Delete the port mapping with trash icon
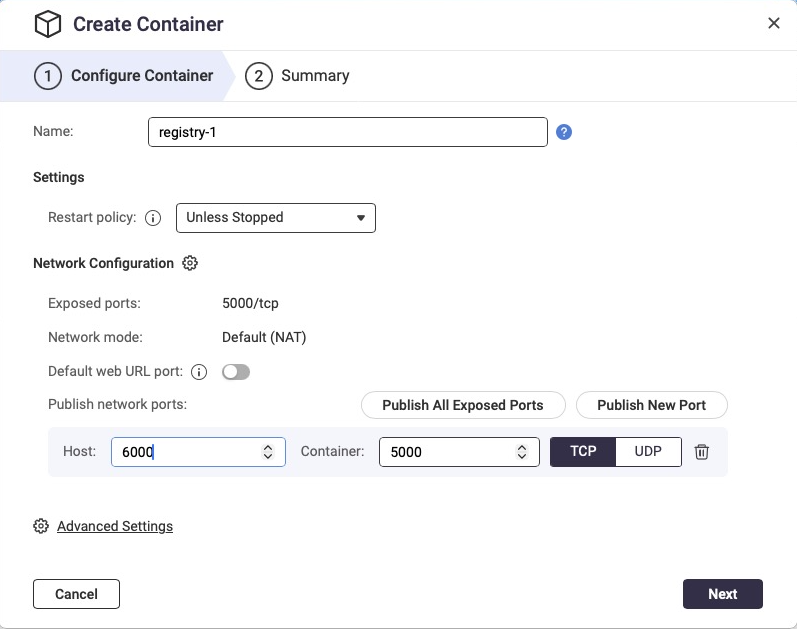This screenshot has width=797, height=629. click(x=702, y=452)
